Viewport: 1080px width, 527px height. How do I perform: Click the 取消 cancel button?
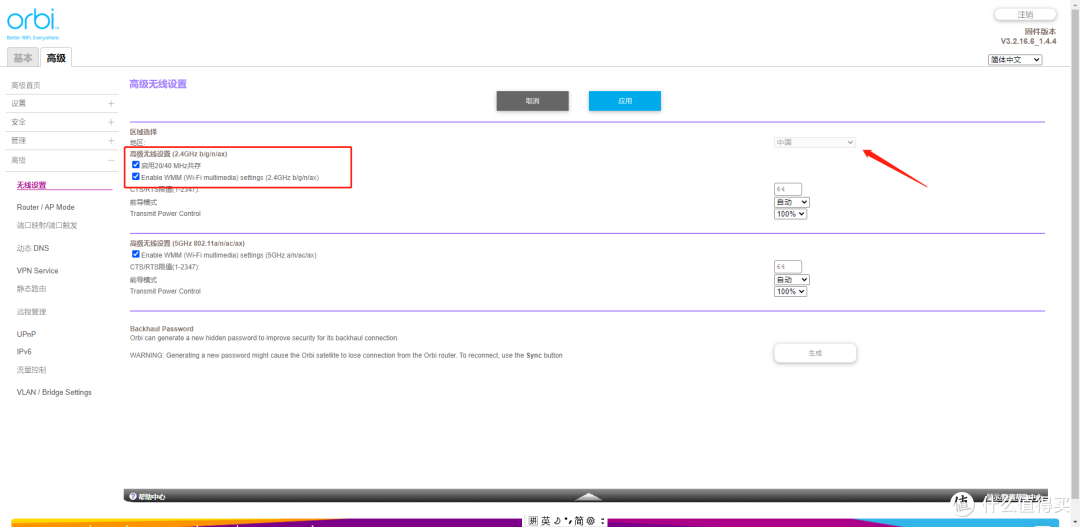[x=532, y=101]
